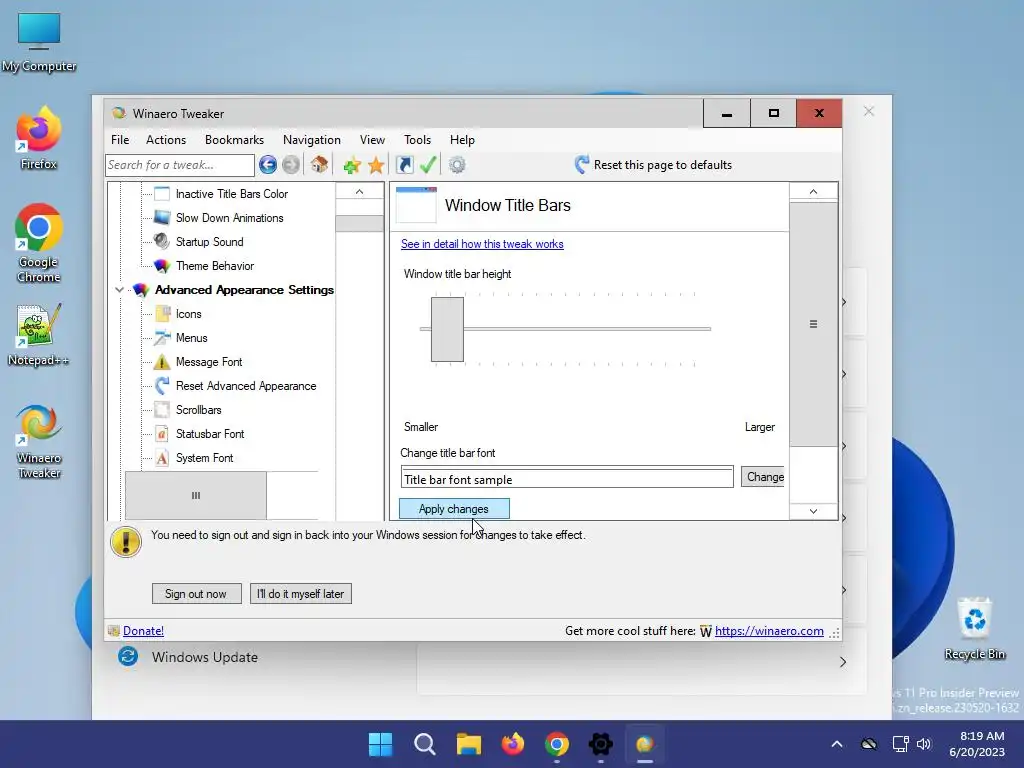Click the Inactive Title Bars Color icon
This screenshot has height=768, width=1024.
162,193
